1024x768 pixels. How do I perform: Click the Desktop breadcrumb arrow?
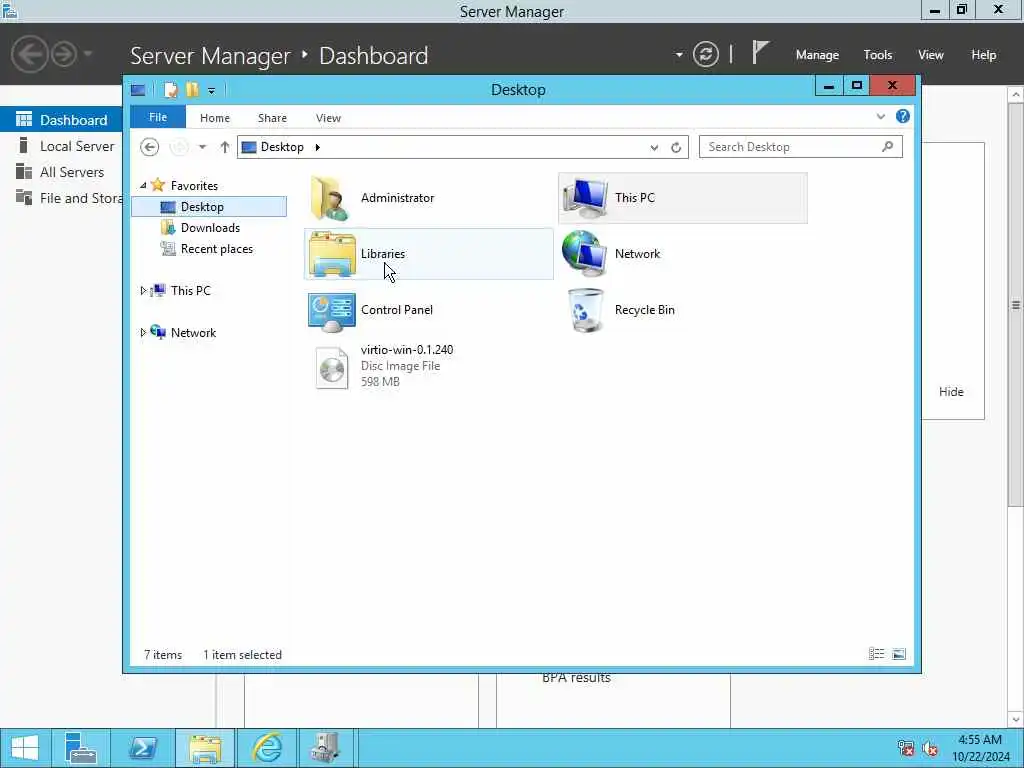point(317,147)
